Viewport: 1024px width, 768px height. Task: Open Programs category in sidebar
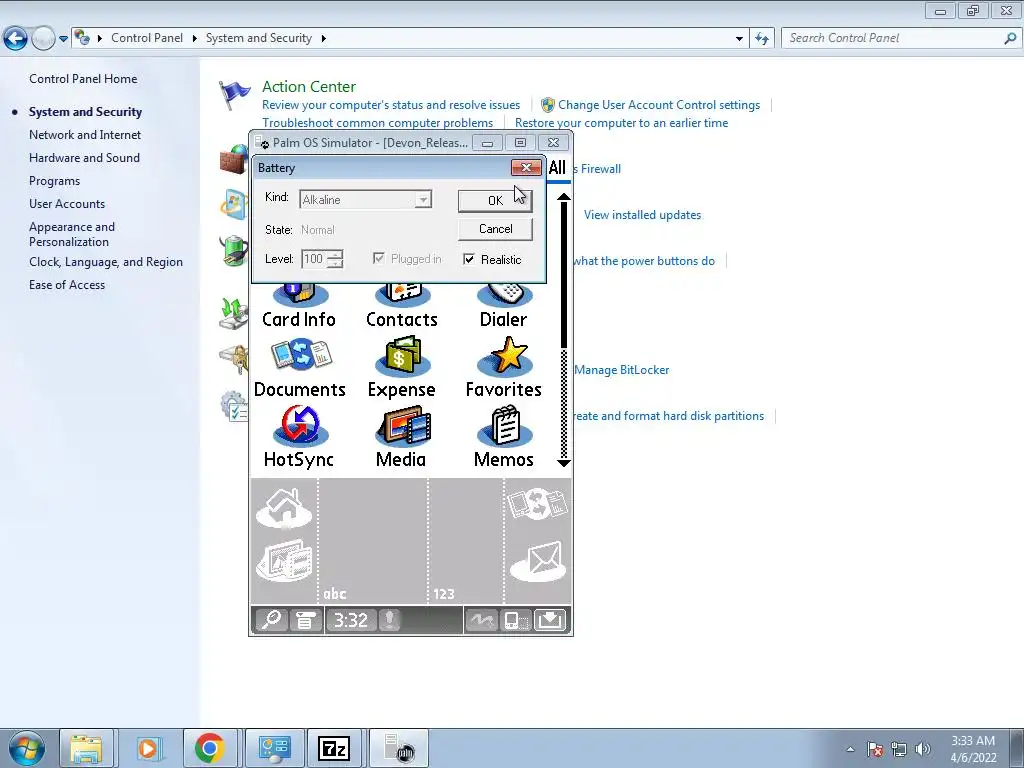click(x=54, y=181)
